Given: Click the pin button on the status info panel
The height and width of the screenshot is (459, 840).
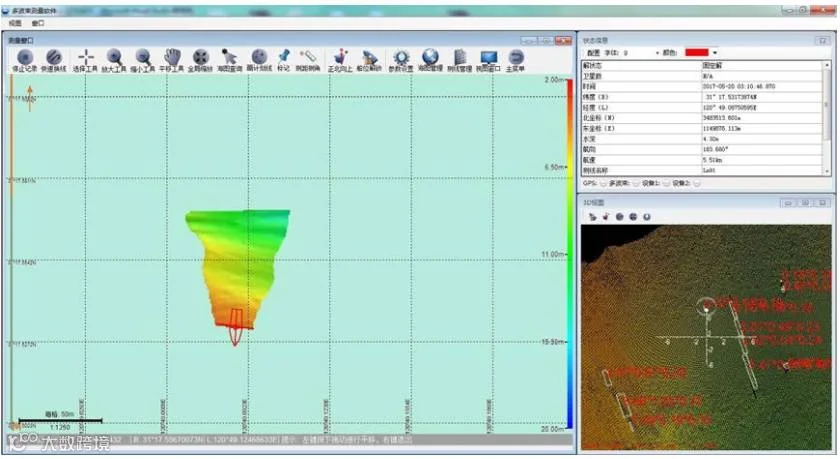Looking at the screenshot, I should (x=822, y=40).
